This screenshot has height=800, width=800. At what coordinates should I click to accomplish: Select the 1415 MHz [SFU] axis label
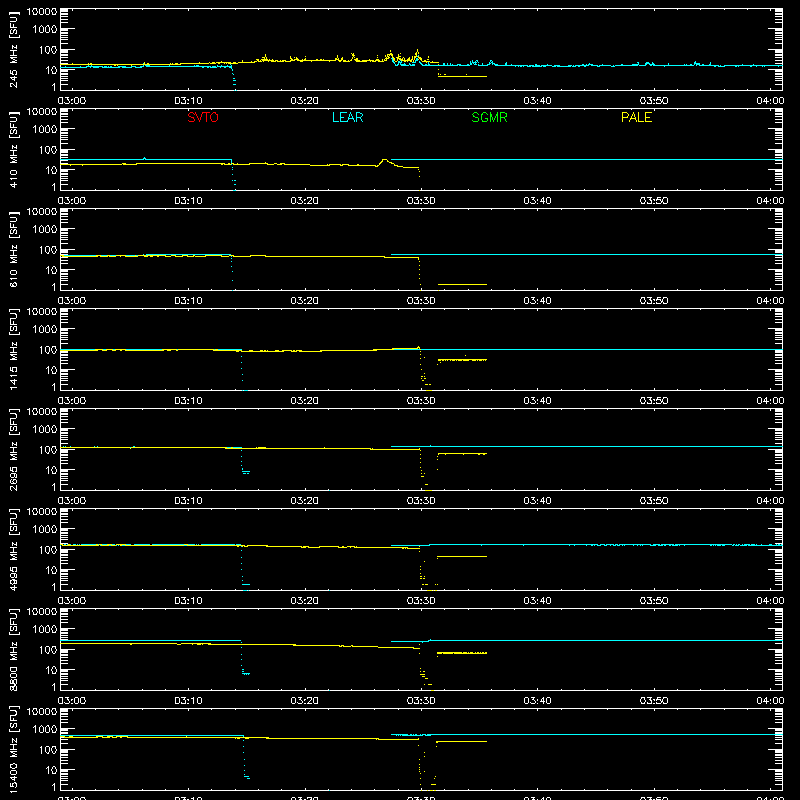[13, 349]
